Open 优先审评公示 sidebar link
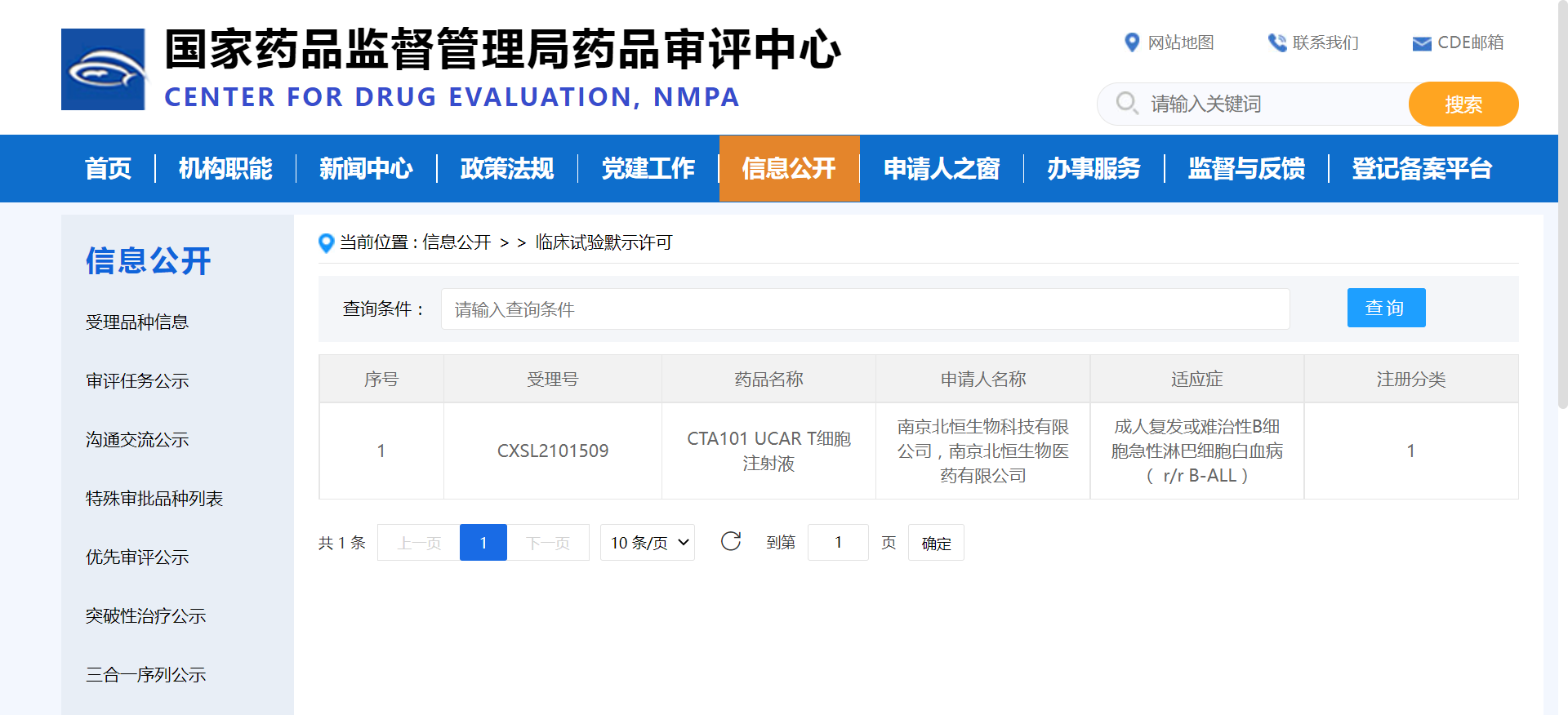1568x715 pixels. pyautogui.click(x=137, y=557)
